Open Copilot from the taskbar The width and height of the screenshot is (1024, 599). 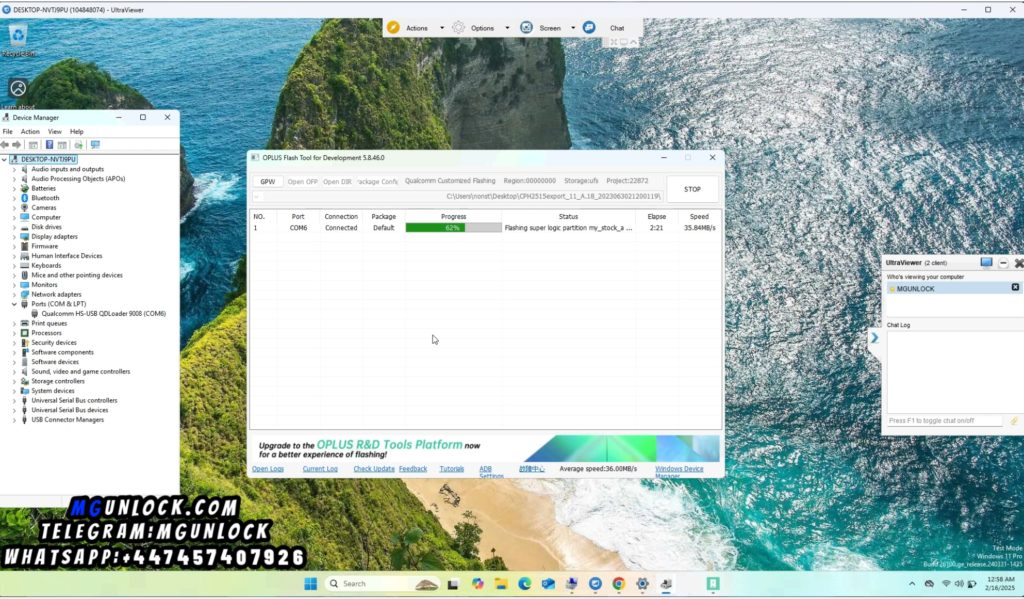[477, 584]
